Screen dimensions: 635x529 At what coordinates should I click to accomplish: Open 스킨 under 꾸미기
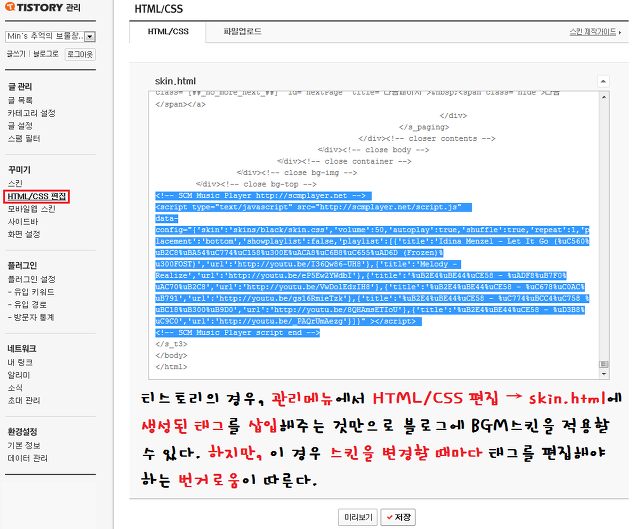click(x=15, y=183)
